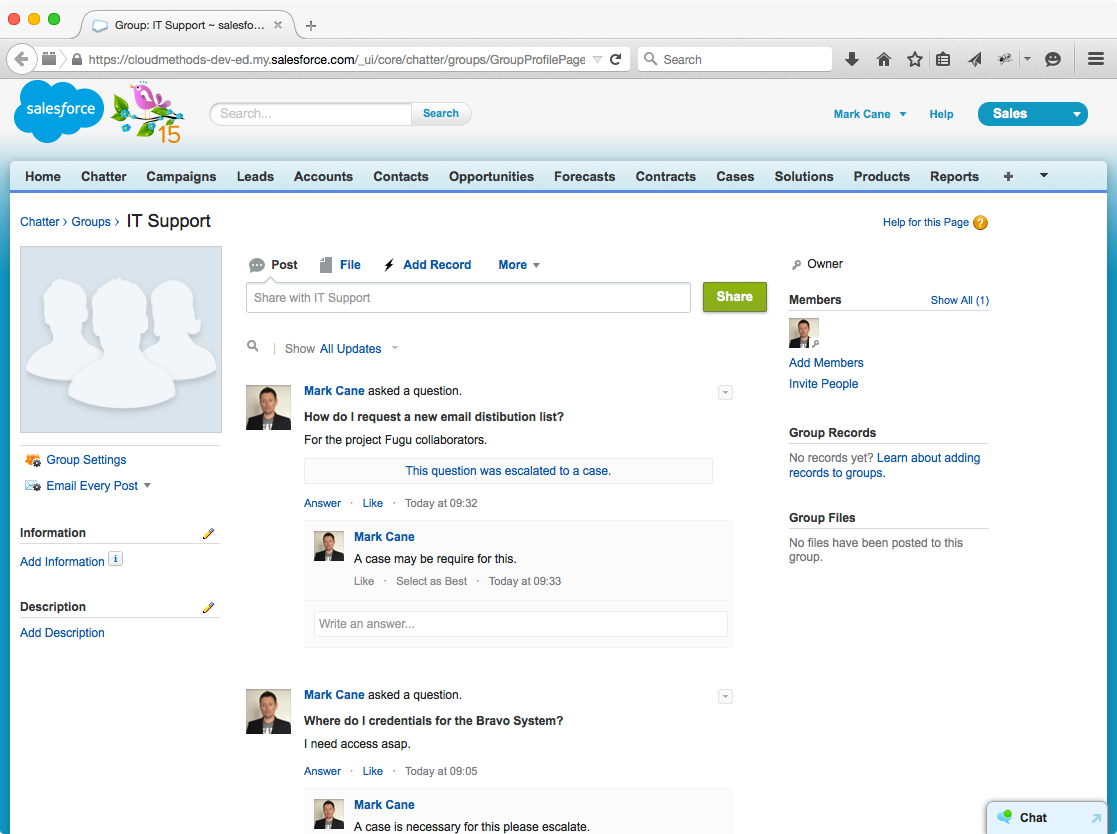Go to browser home page icon

883,59
